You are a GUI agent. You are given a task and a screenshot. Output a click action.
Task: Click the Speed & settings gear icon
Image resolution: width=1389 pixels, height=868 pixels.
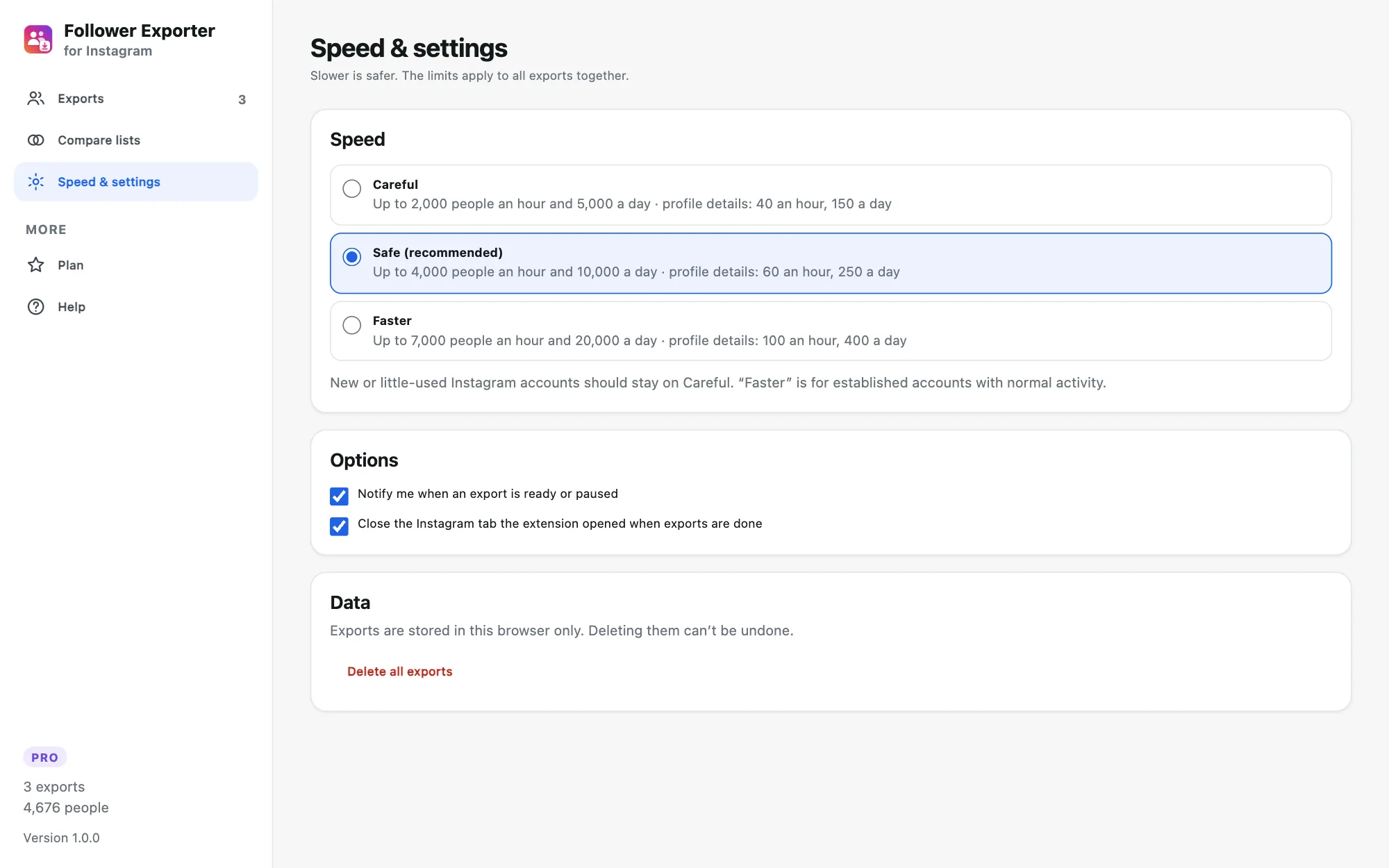(x=36, y=182)
